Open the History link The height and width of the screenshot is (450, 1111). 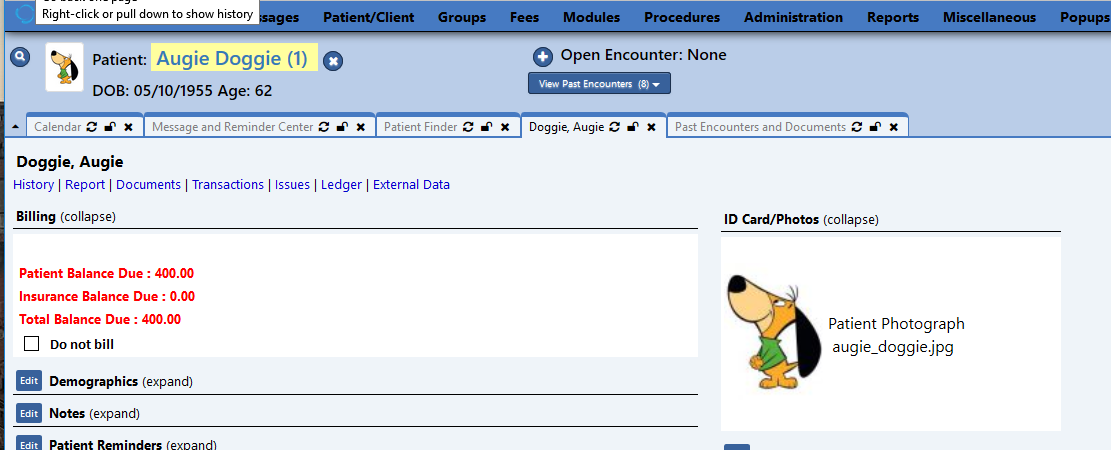tap(33, 184)
